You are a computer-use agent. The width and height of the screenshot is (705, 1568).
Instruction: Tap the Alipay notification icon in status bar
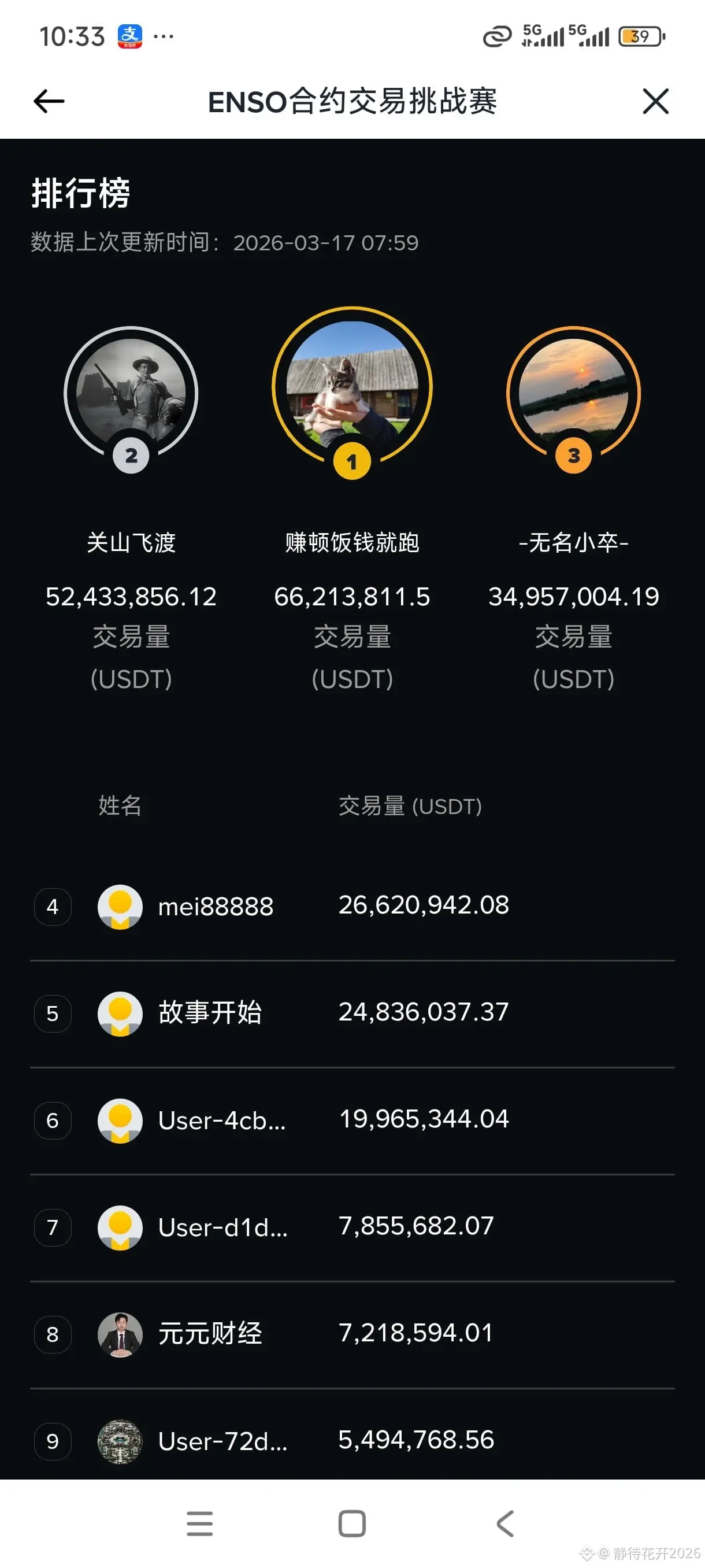pos(129,36)
